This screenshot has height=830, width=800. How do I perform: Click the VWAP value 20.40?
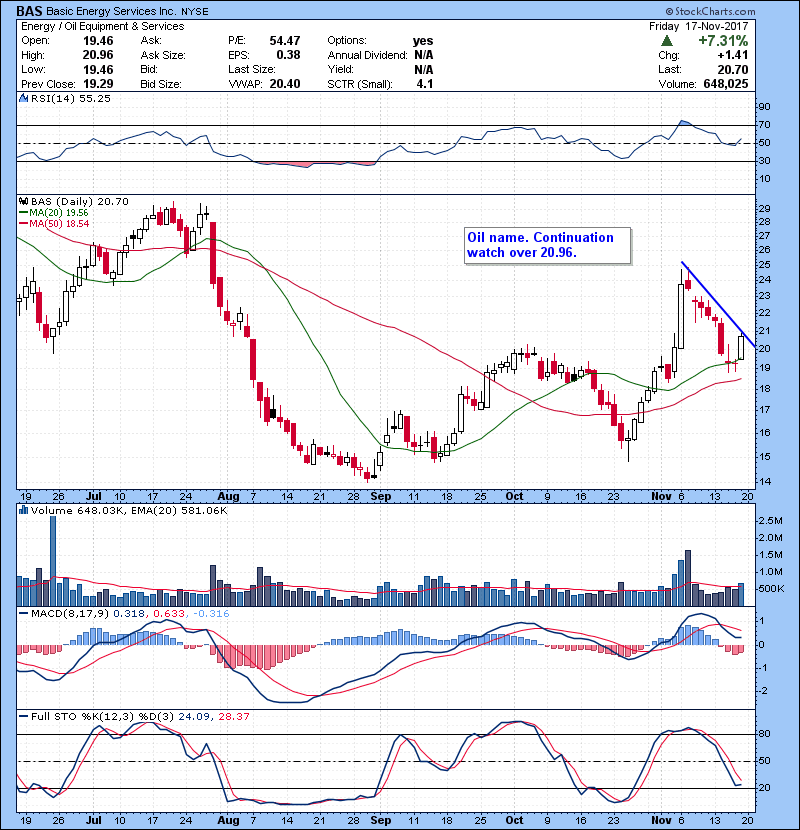(x=285, y=84)
